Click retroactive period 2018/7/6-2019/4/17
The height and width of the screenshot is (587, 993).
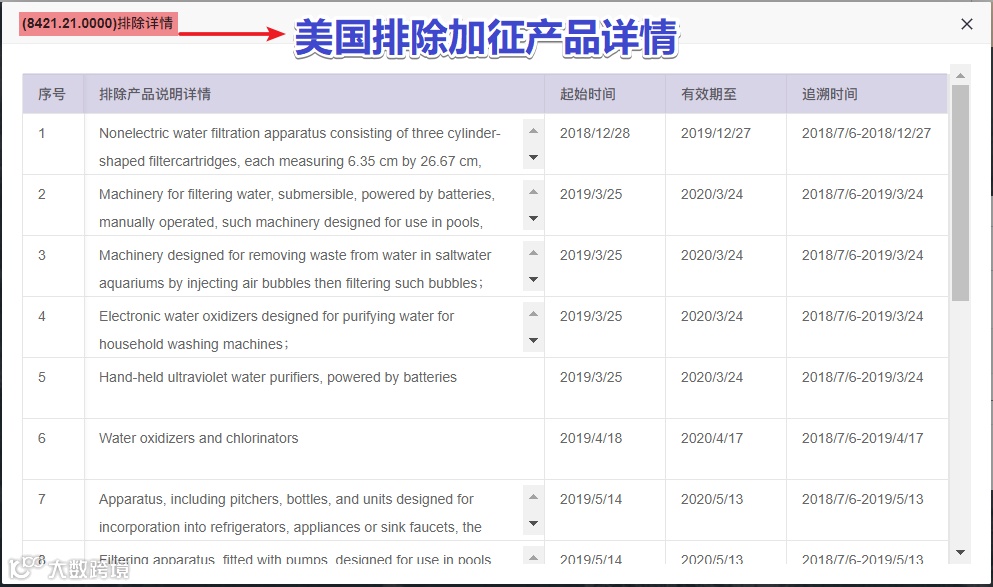point(863,438)
